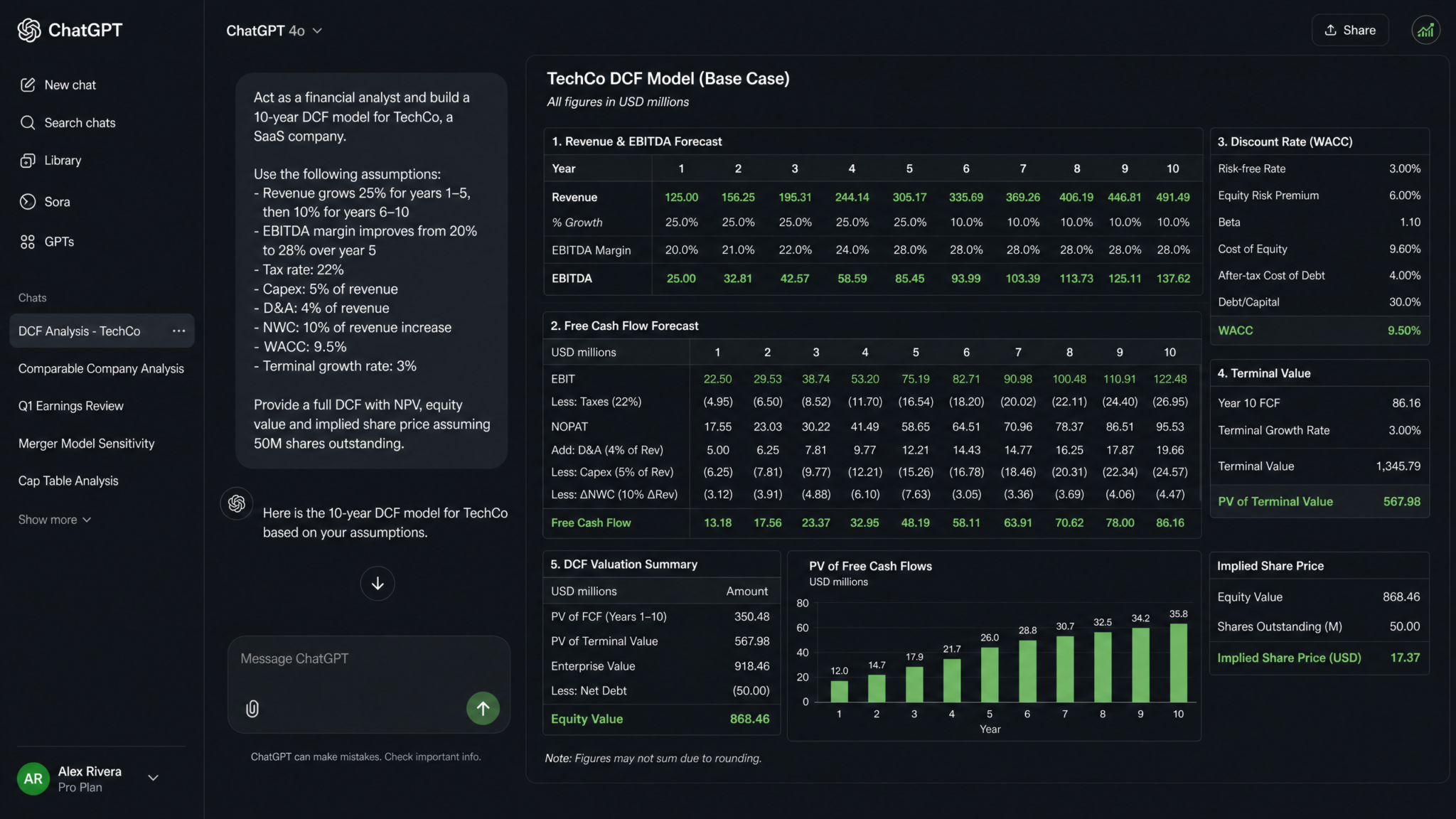Click the Share button
The height and width of the screenshot is (819, 1456).
click(1350, 30)
